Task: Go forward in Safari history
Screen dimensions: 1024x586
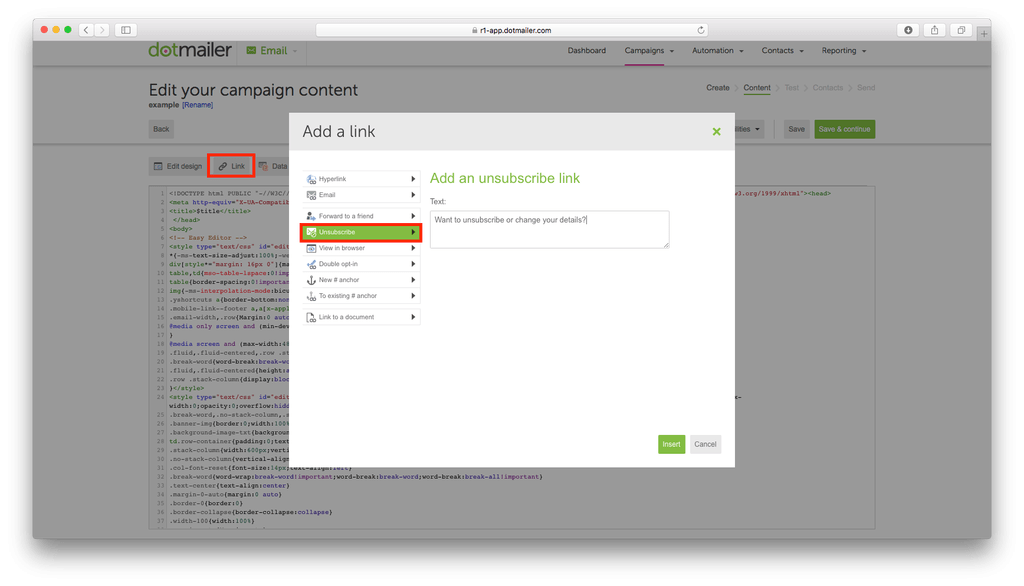Action: click(102, 30)
